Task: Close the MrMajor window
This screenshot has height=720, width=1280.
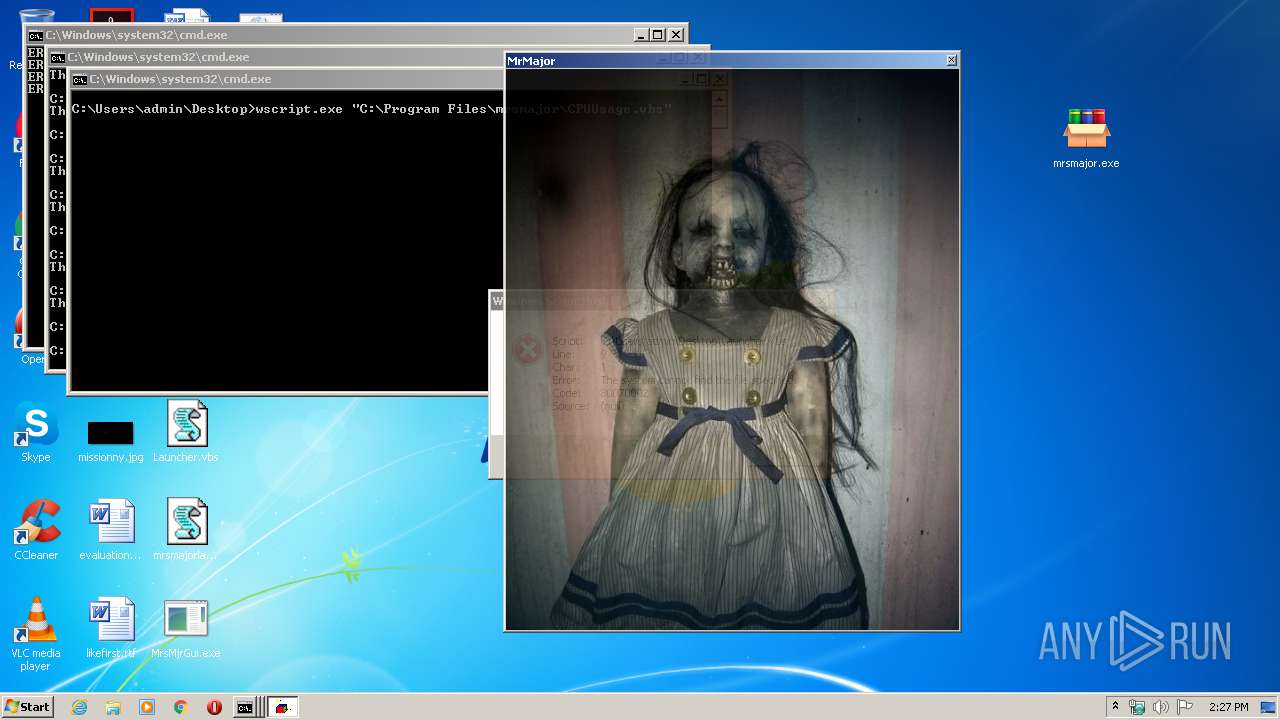Action: tap(951, 60)
